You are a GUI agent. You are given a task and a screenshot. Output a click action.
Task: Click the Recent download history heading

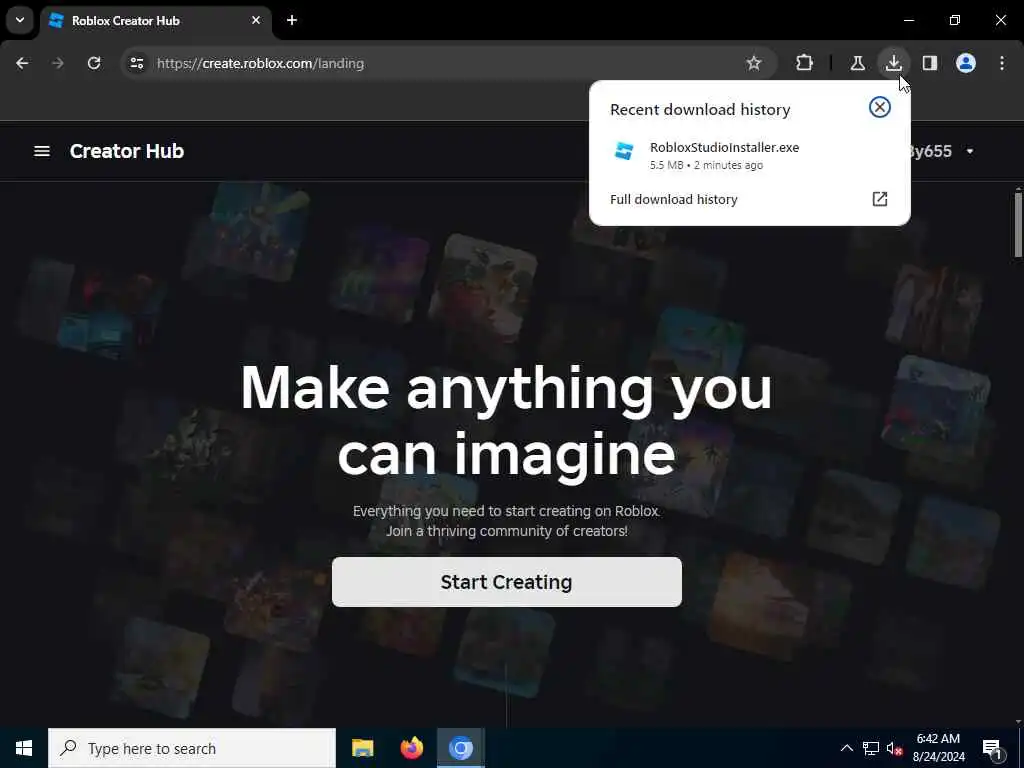[700, 110]
